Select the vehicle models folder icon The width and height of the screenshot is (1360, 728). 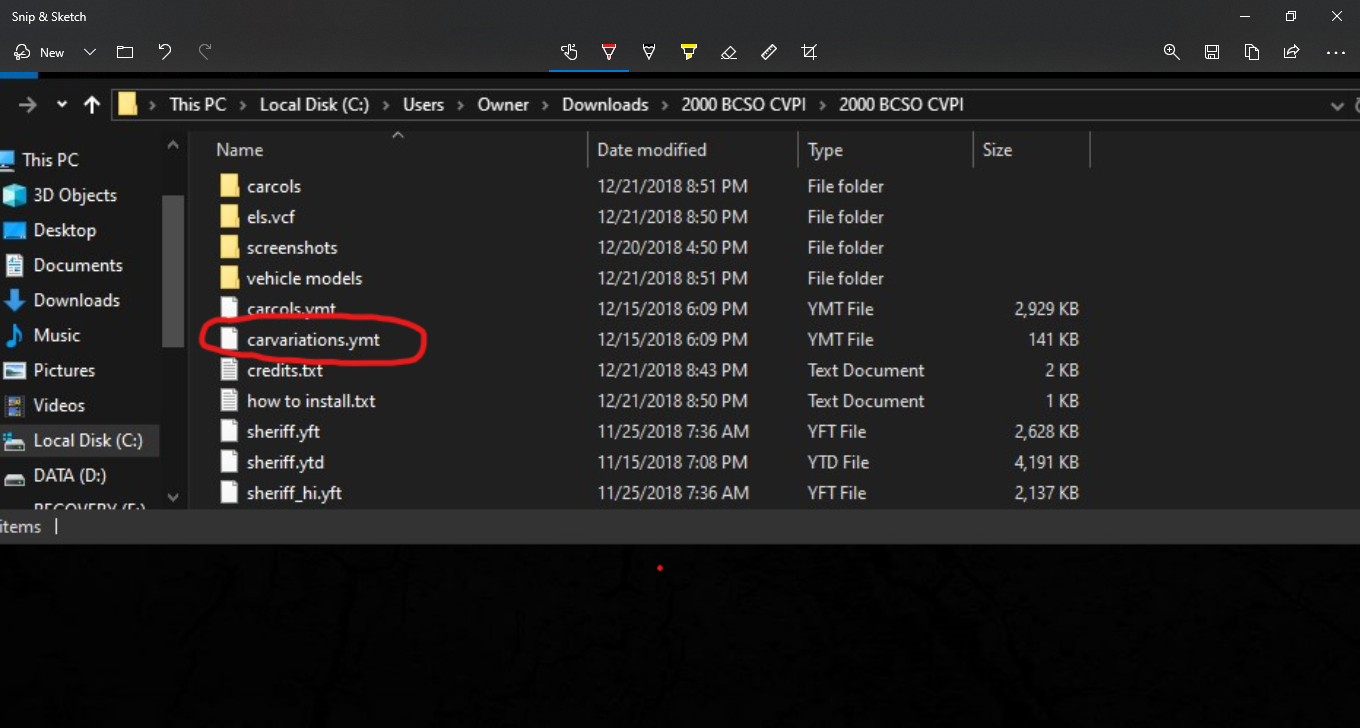click(x=230, y=278)
